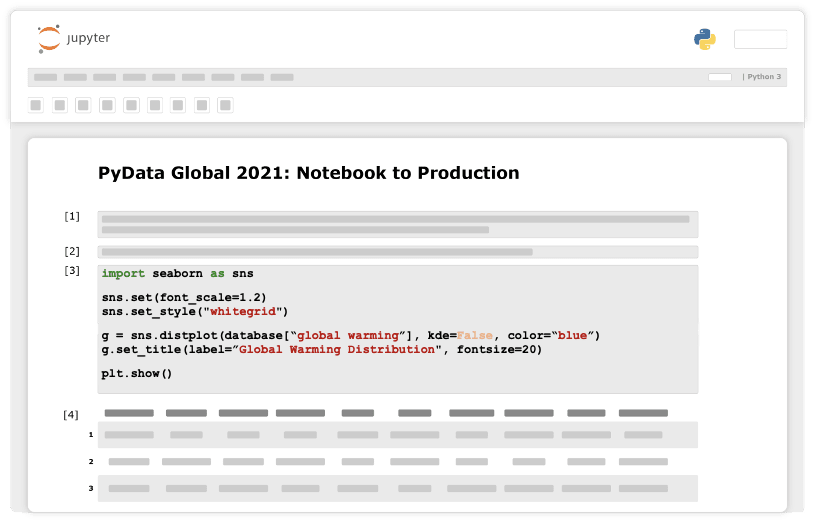Click the first column header of output table

coord(129,413)
